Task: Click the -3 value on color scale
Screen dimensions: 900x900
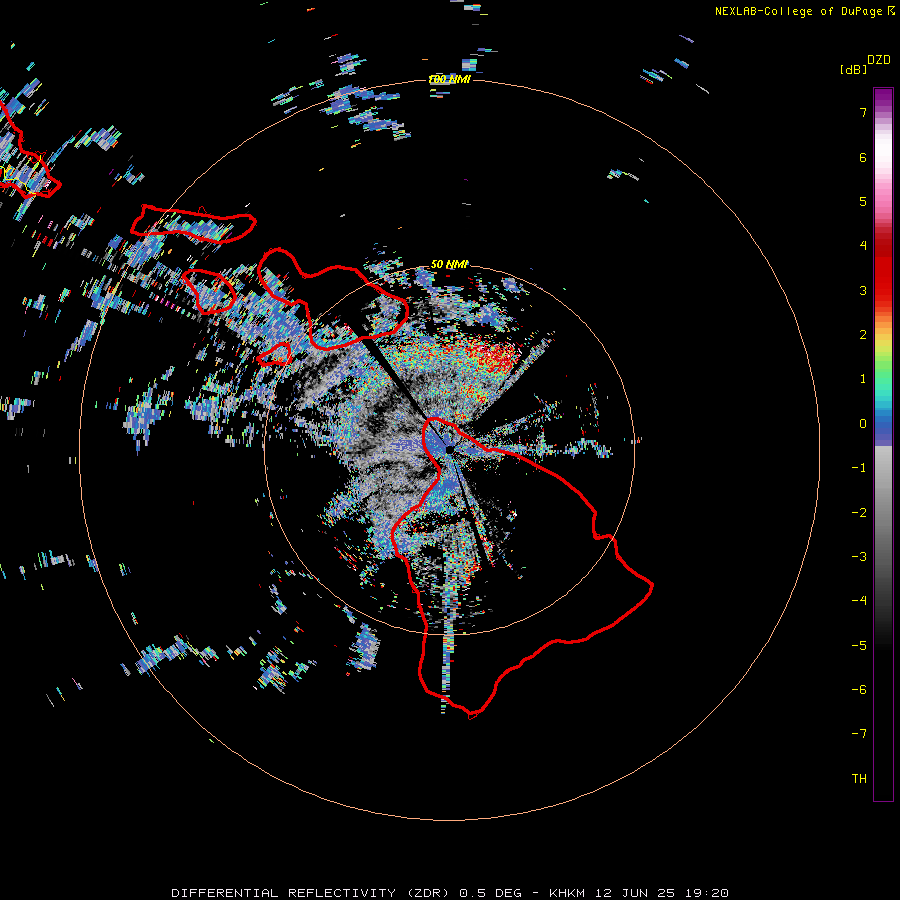Action: (x=859, y=557)
